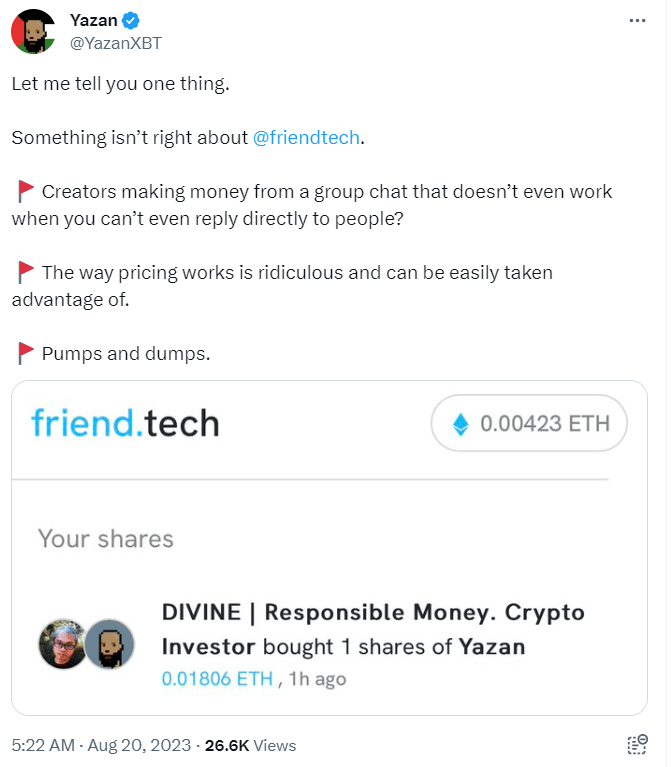671x767 pixels.
Task: Click the friend.tech logo
Action: (125, 423)
